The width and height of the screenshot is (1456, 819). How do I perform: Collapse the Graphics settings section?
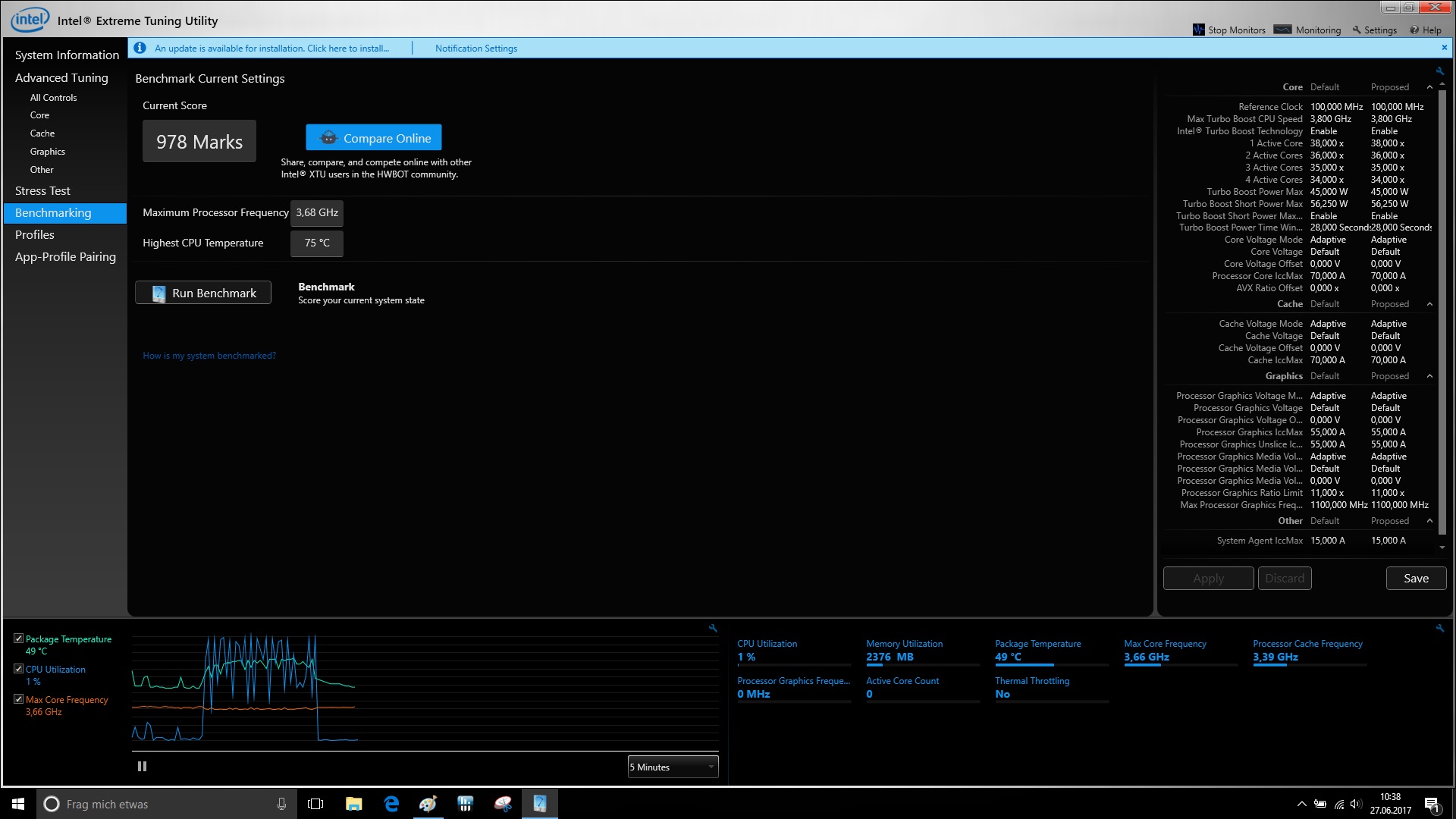[x=1429, y=376]
